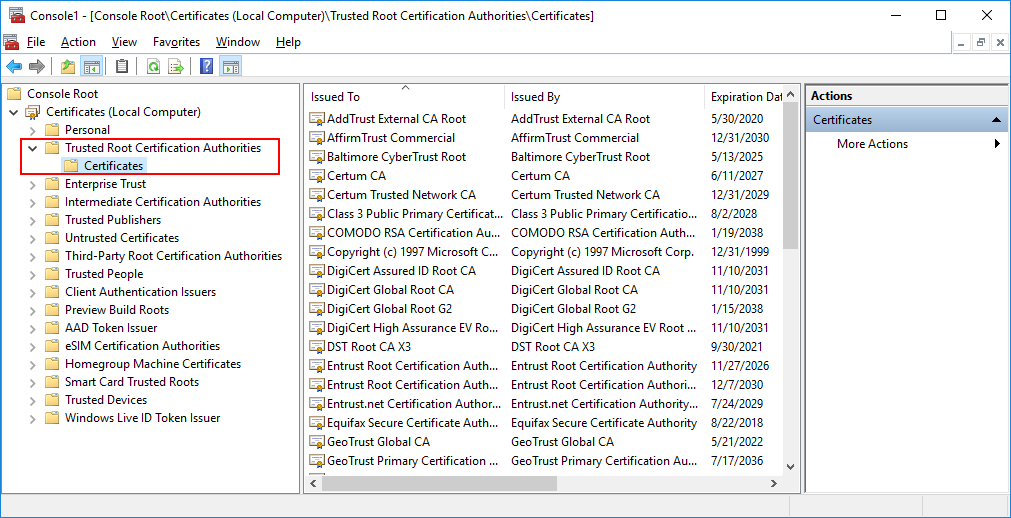Viewport: 1011px width, 518px height.
Task: Click certificate icon of DigiCert Global Root G2
Action: point(317,309)
